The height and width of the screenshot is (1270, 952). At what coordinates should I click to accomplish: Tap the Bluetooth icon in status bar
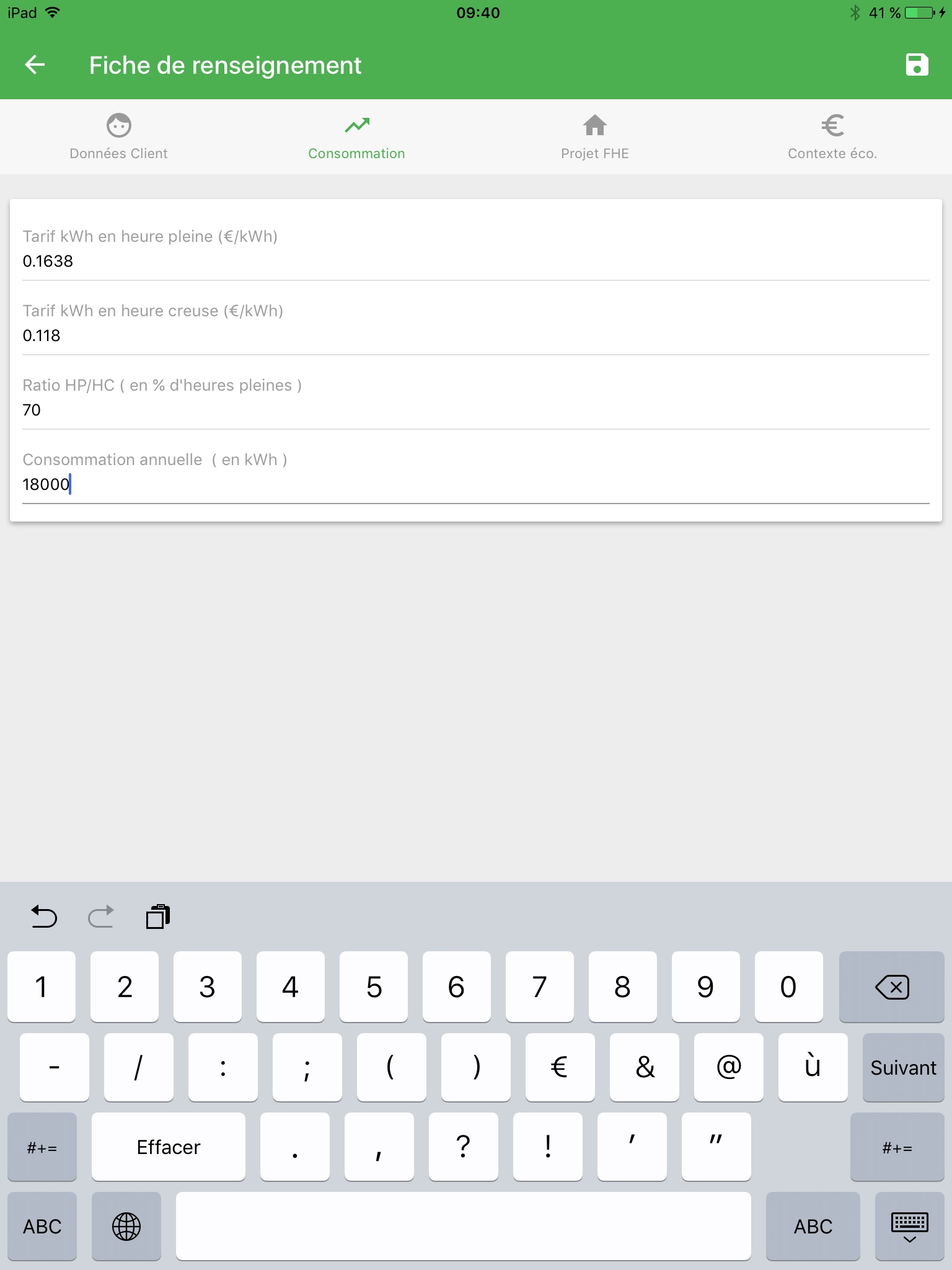point(855,12)
